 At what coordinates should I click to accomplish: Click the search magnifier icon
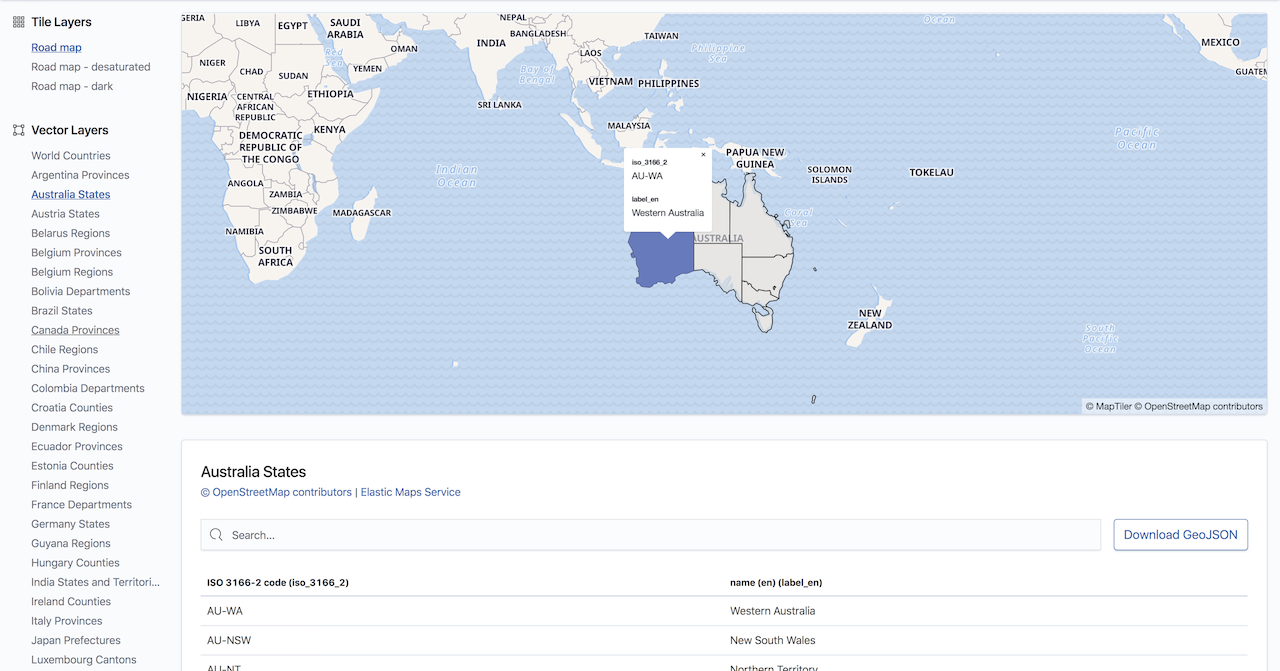coord(216,535)
